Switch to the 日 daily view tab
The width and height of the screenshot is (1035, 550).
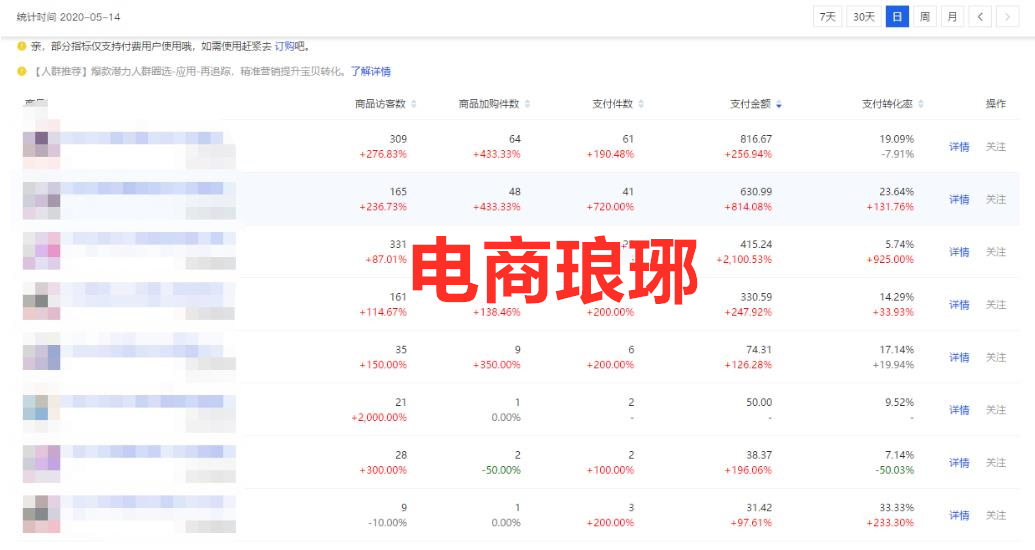(x=897, y=17)
